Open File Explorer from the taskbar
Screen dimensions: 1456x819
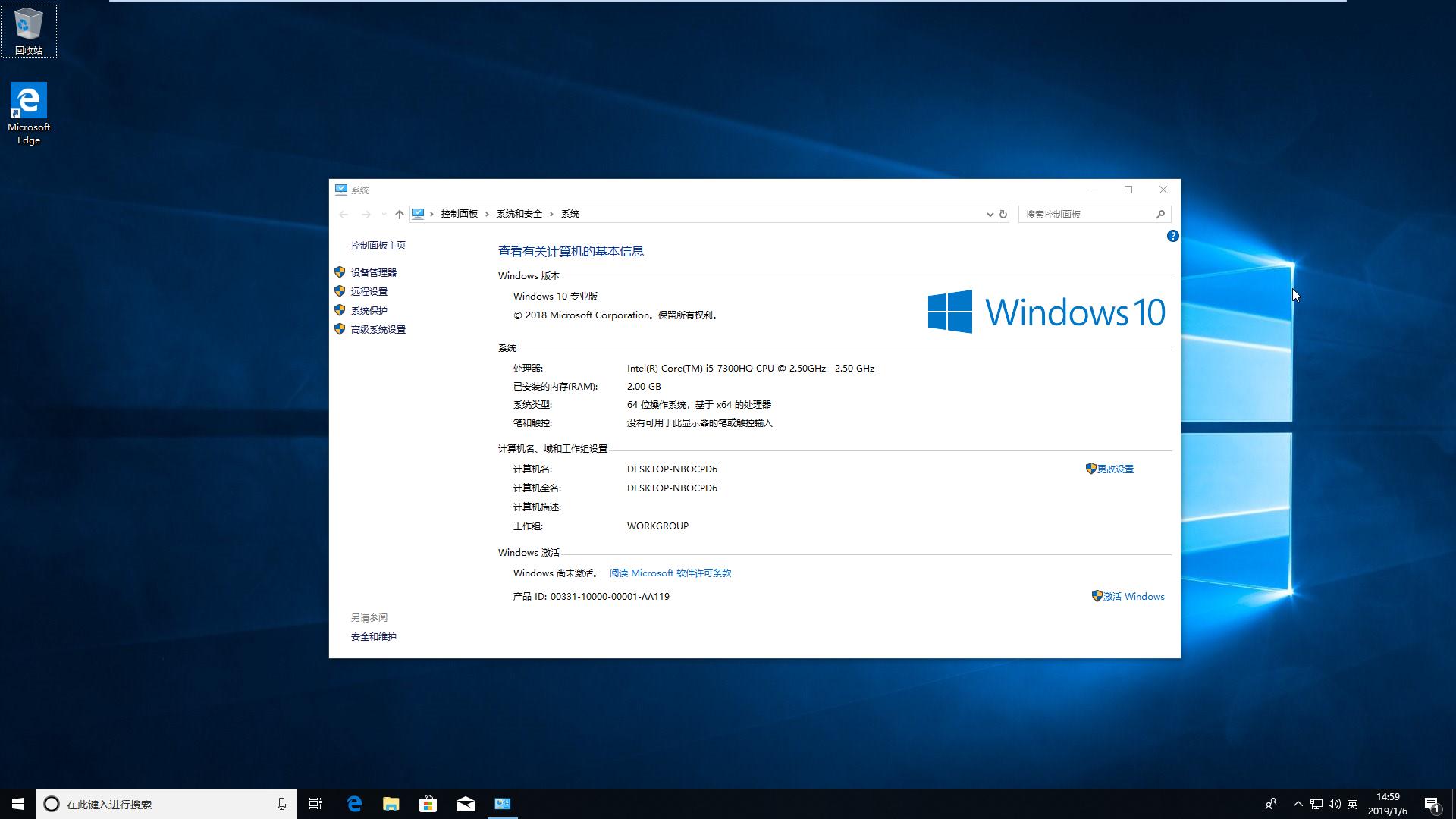391,803
